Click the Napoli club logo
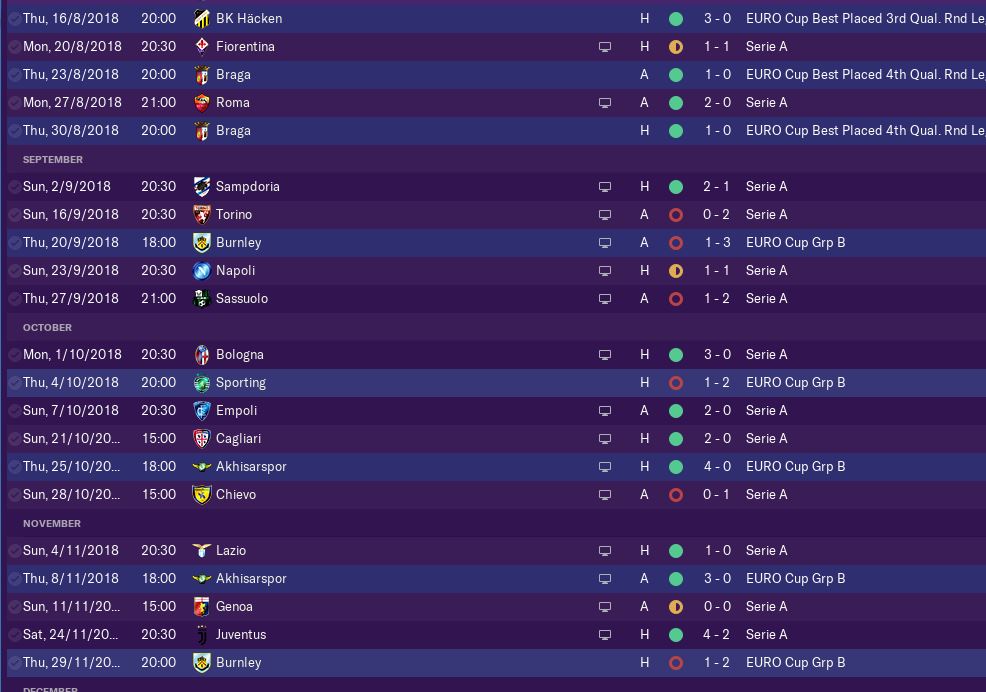Viewport: 986px width, 692px height. [201, 270]
